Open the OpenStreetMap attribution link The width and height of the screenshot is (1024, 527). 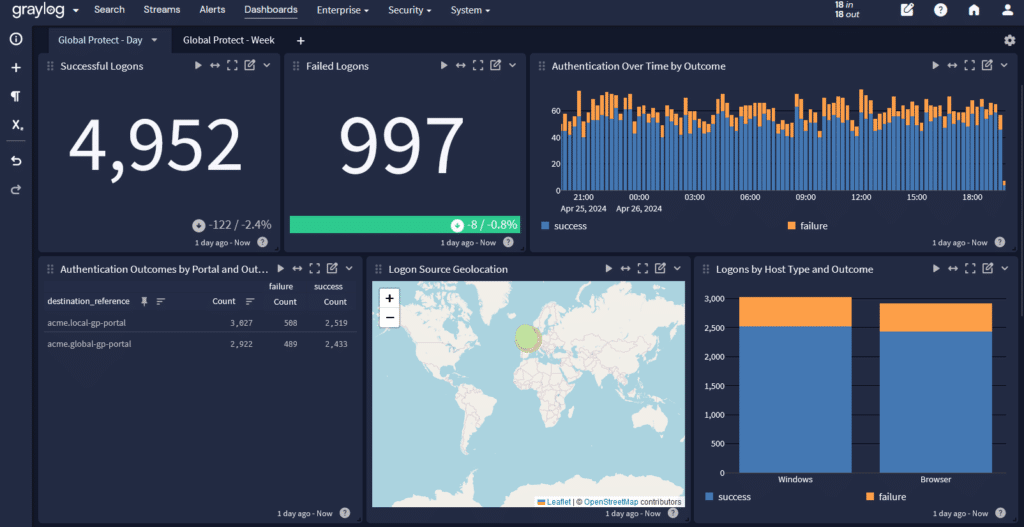click(x=610, y=501)
